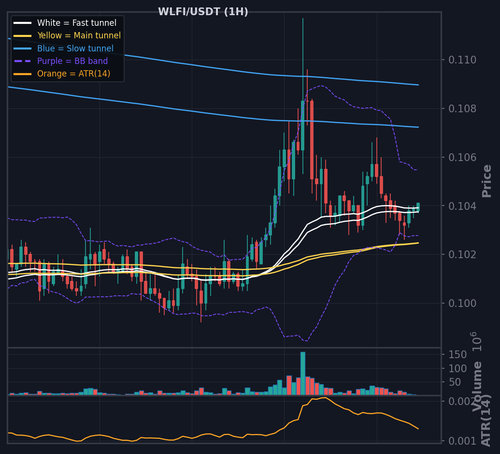Click the 0.100 price axis label
The height and width of the screenshot is (454, 500).
pos(462,303)
